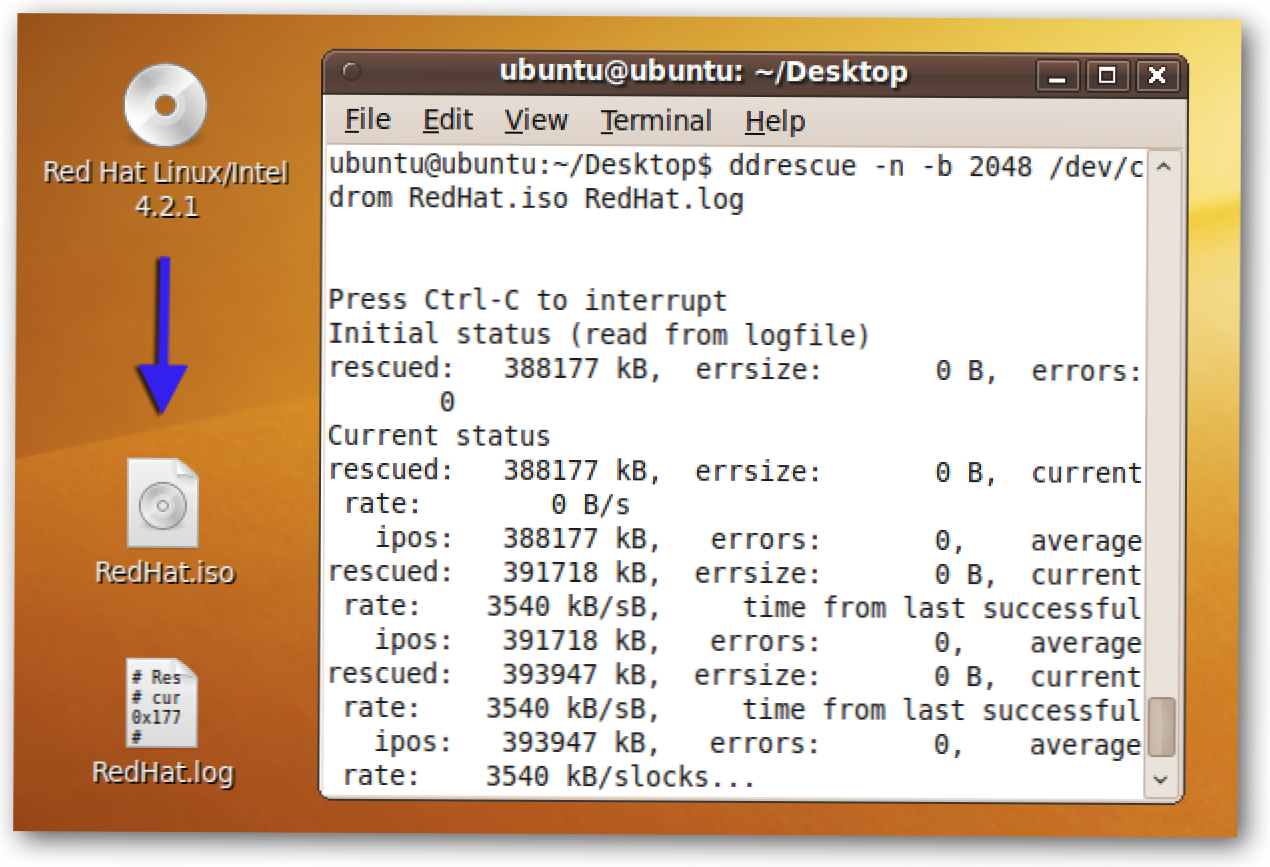
Task: Click the scrollbar down arrow in terminal
Action: (1161, 778)
